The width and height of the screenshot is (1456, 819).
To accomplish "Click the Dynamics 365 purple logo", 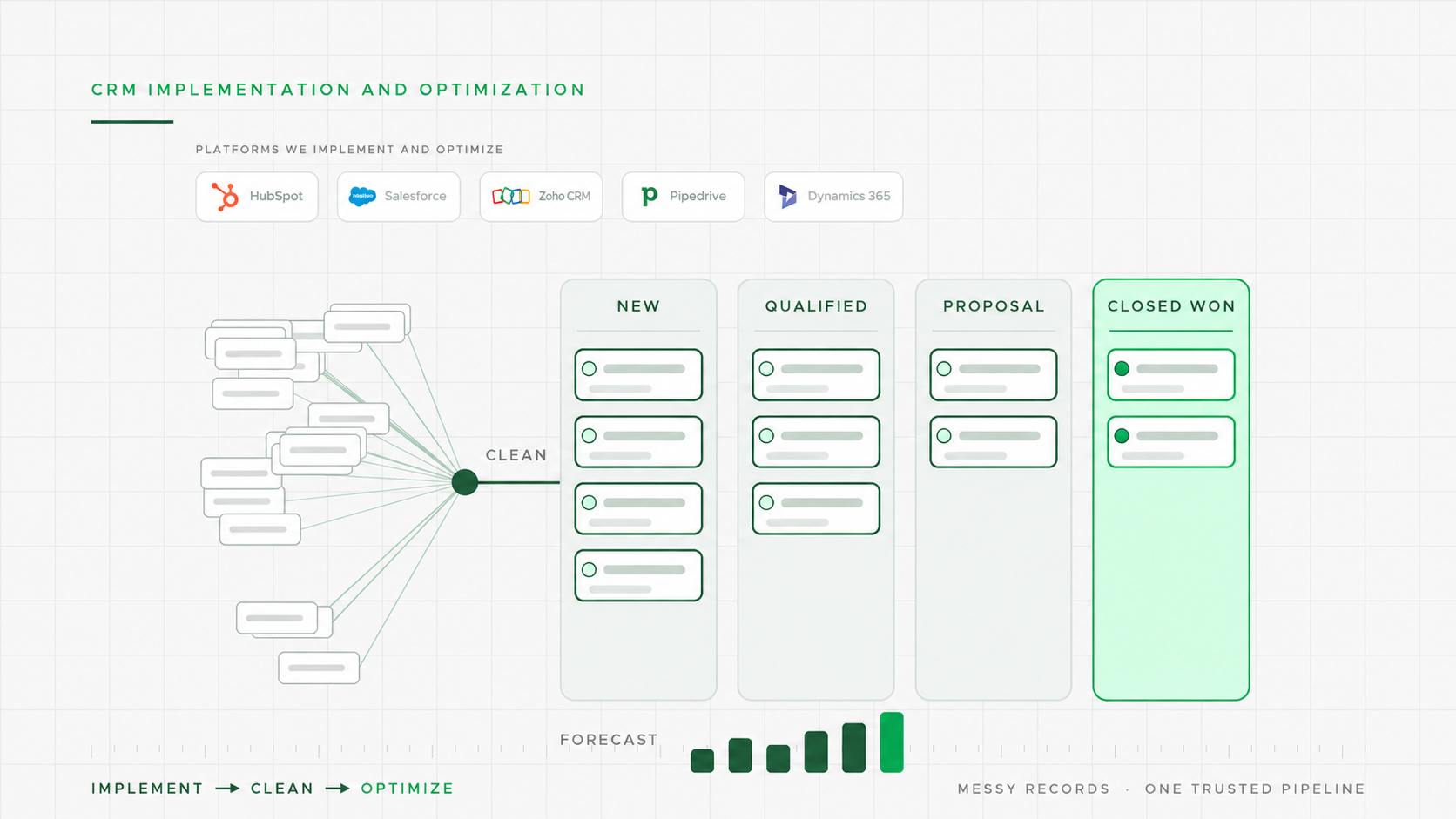I will click(x=788, y=197).
